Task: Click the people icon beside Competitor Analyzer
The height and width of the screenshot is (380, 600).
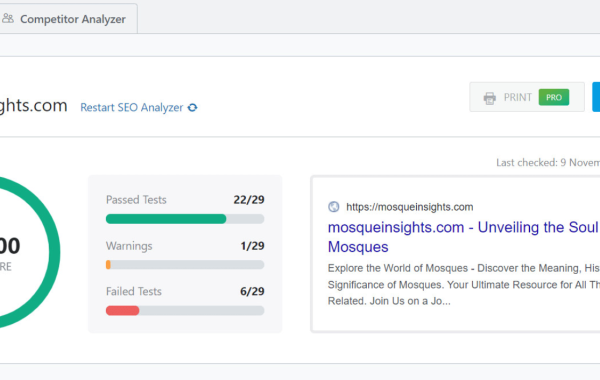Action: click(8, 18)
